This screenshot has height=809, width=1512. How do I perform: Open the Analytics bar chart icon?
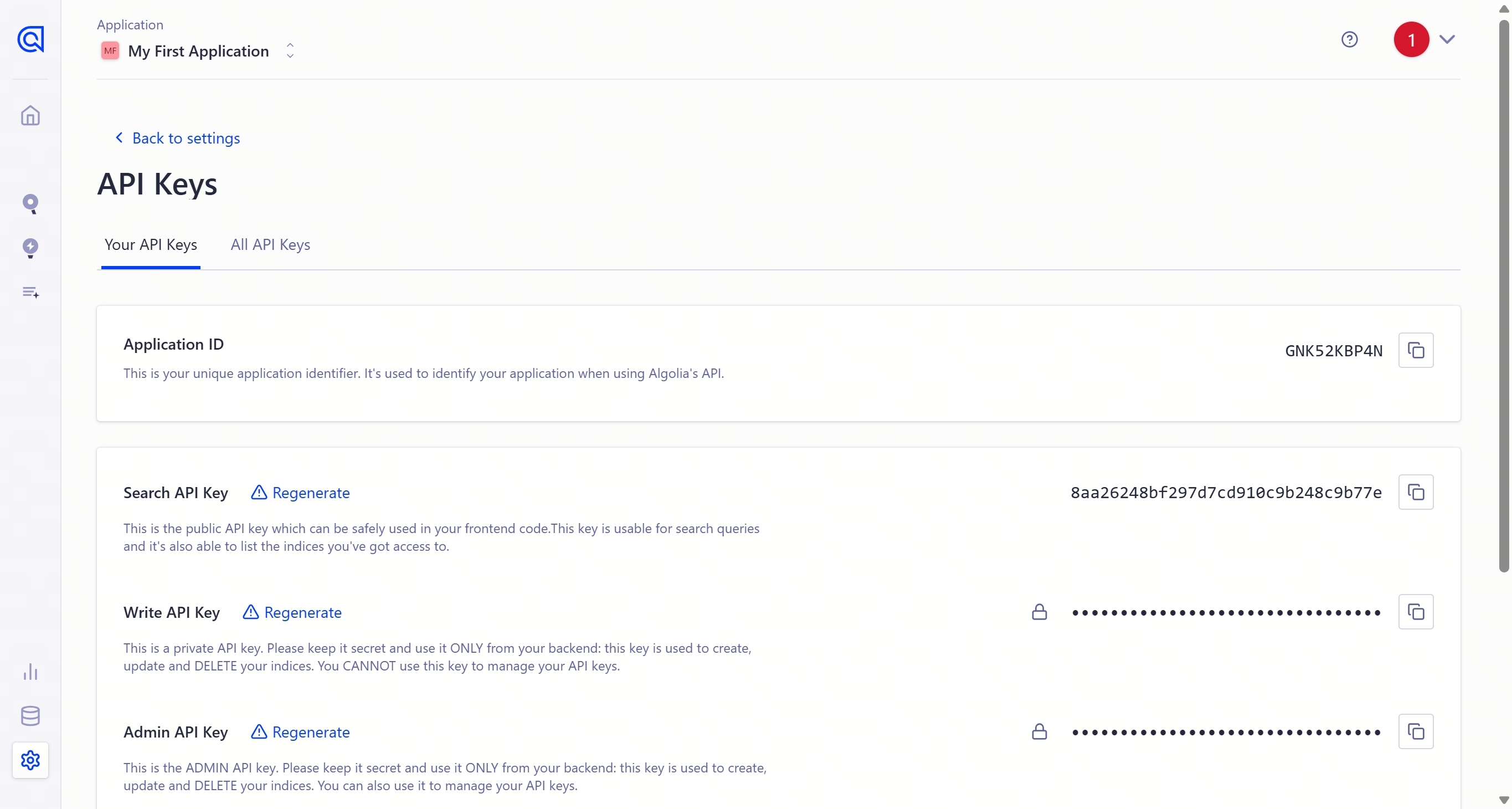coord(30,672)
